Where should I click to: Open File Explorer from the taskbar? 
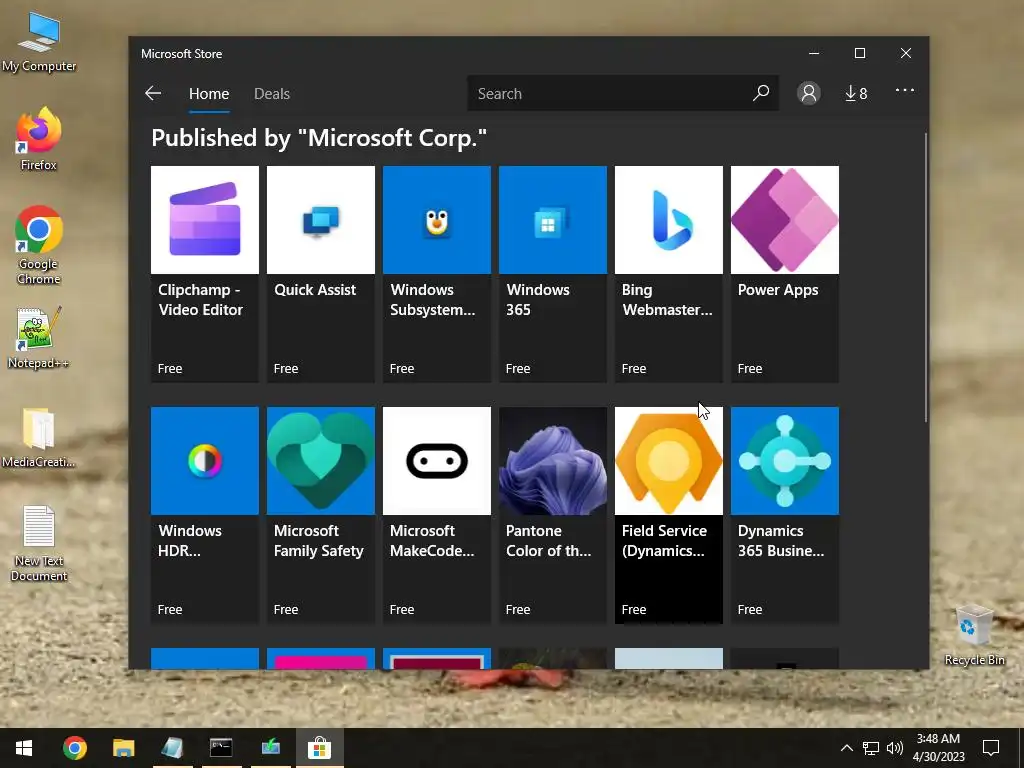[123, 748]
